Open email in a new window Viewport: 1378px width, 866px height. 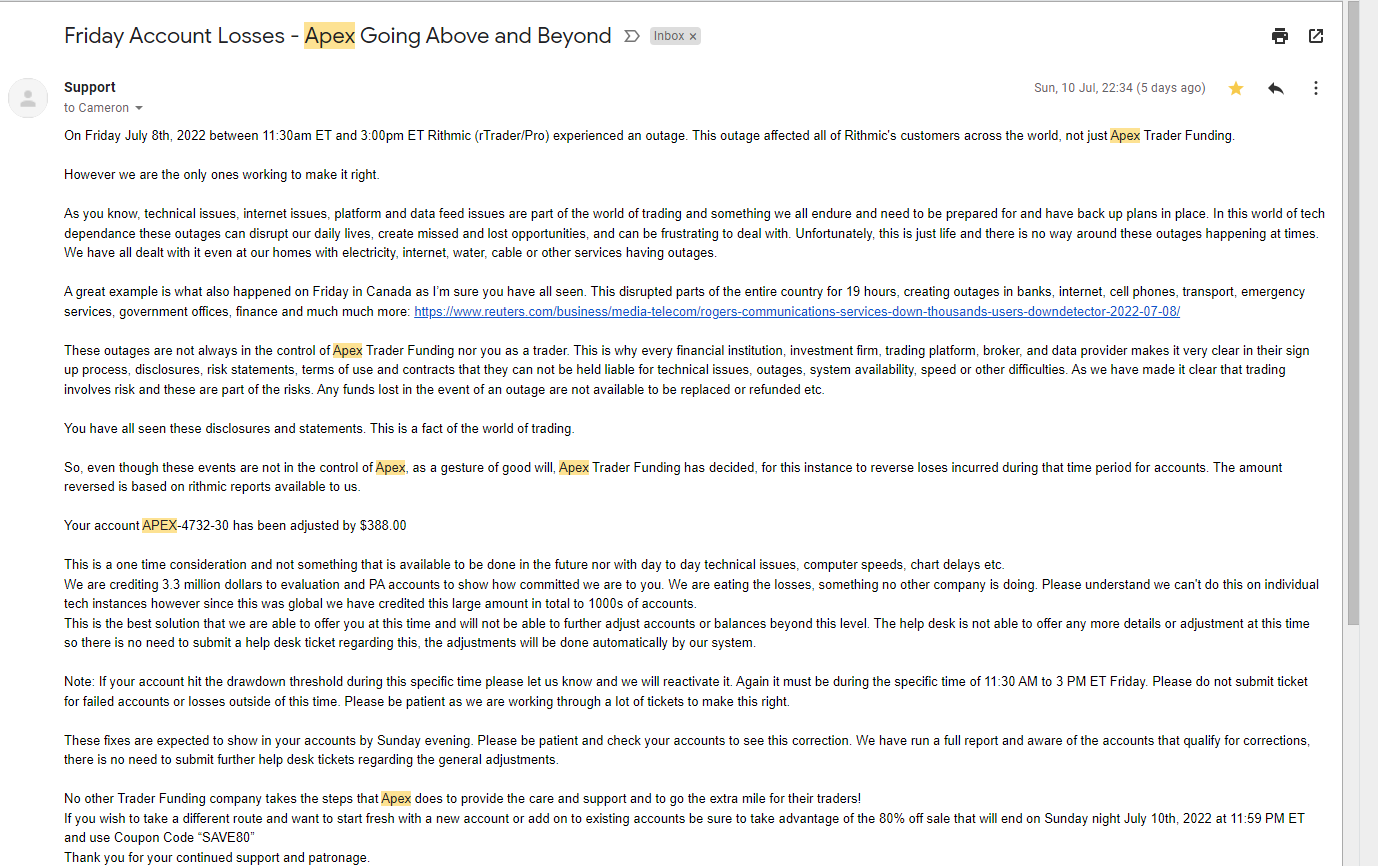(1316, 36)
